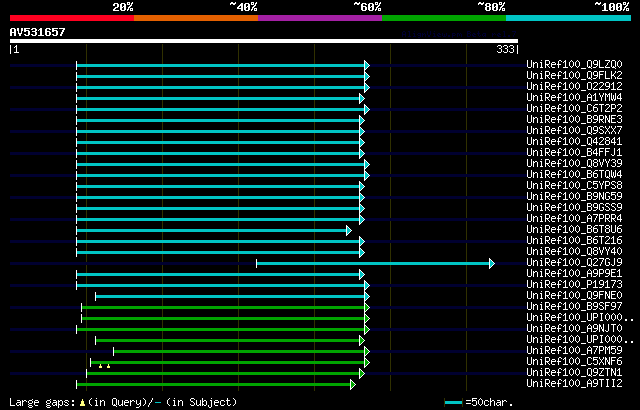Click the purple ~60% identity legend segment
This screenshot has height=410, width=640.
pyautogui.click(x=320, y=18)
